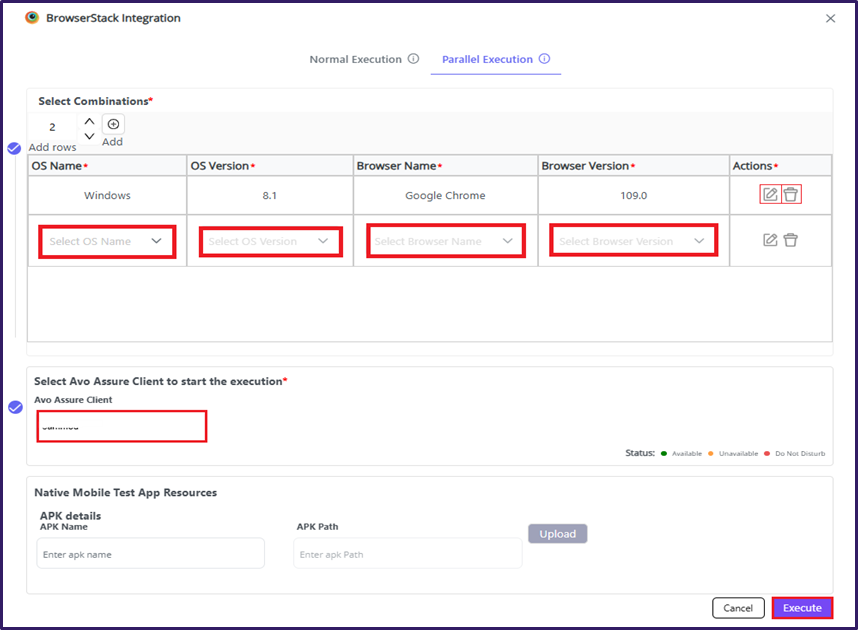Screen dimensions: 858x630
Task: Select the Parallel Execution tab
Action: coord(487,59)
